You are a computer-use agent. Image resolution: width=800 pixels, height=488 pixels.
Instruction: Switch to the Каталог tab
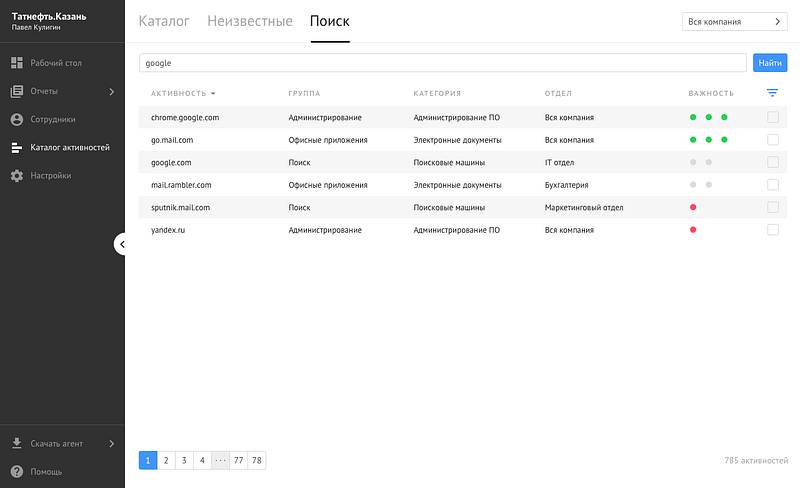[164, 21]
